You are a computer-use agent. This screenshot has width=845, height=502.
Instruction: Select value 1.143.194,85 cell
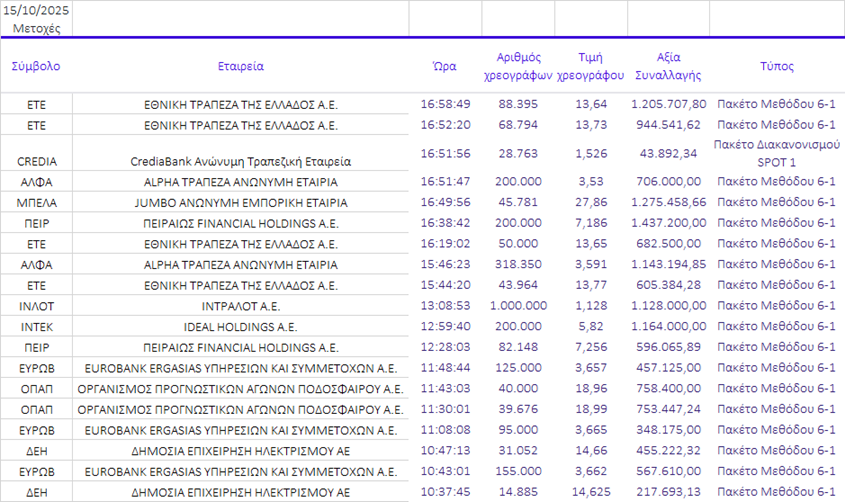point(668,264)
